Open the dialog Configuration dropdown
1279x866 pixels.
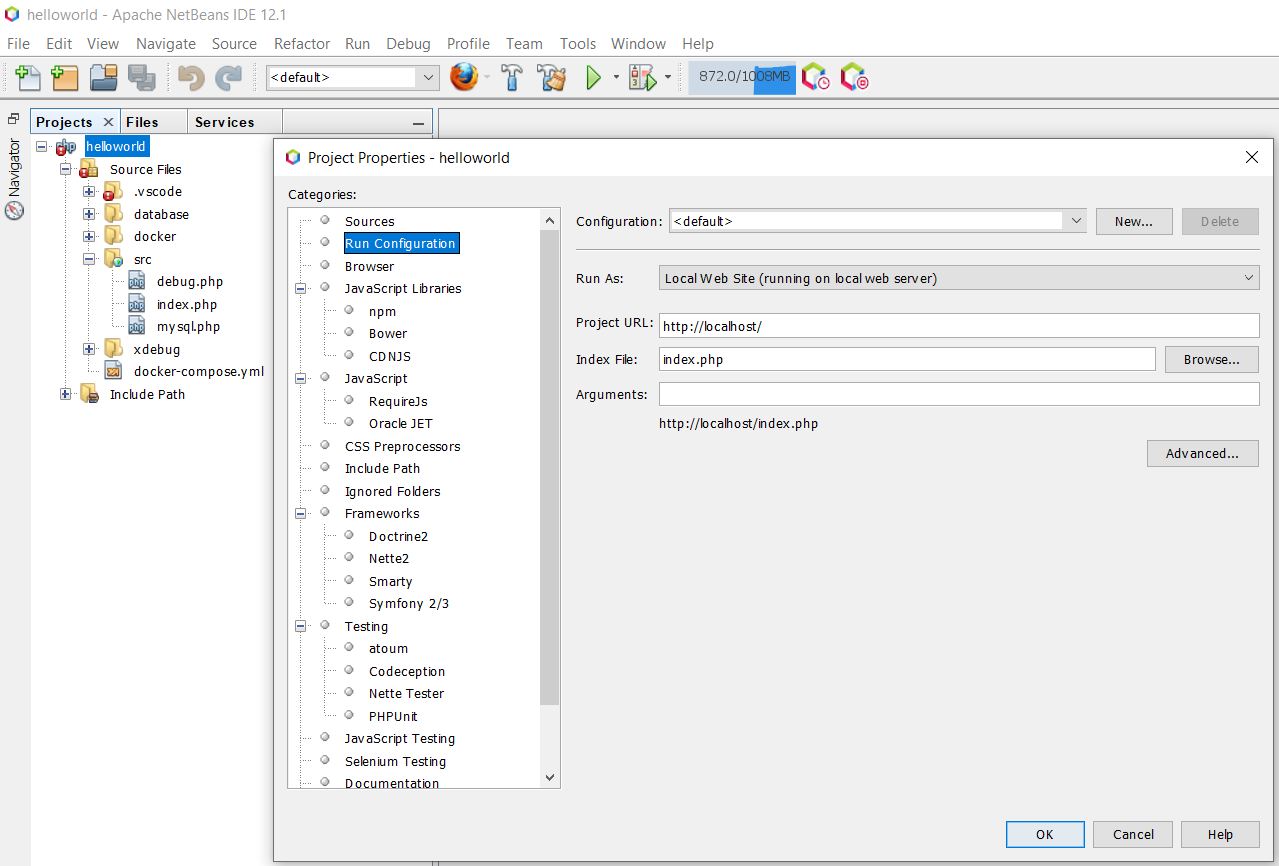pos(878,221)
